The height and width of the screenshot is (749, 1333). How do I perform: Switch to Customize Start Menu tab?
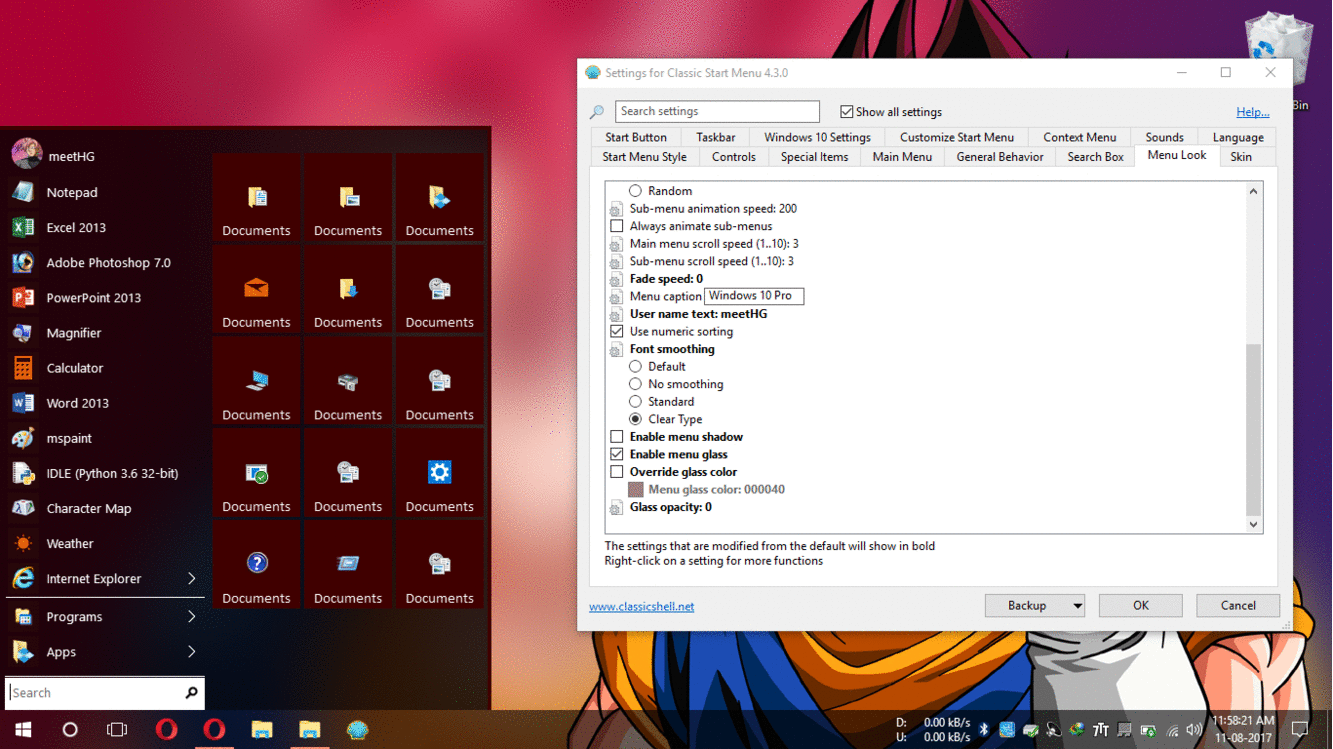957,137
